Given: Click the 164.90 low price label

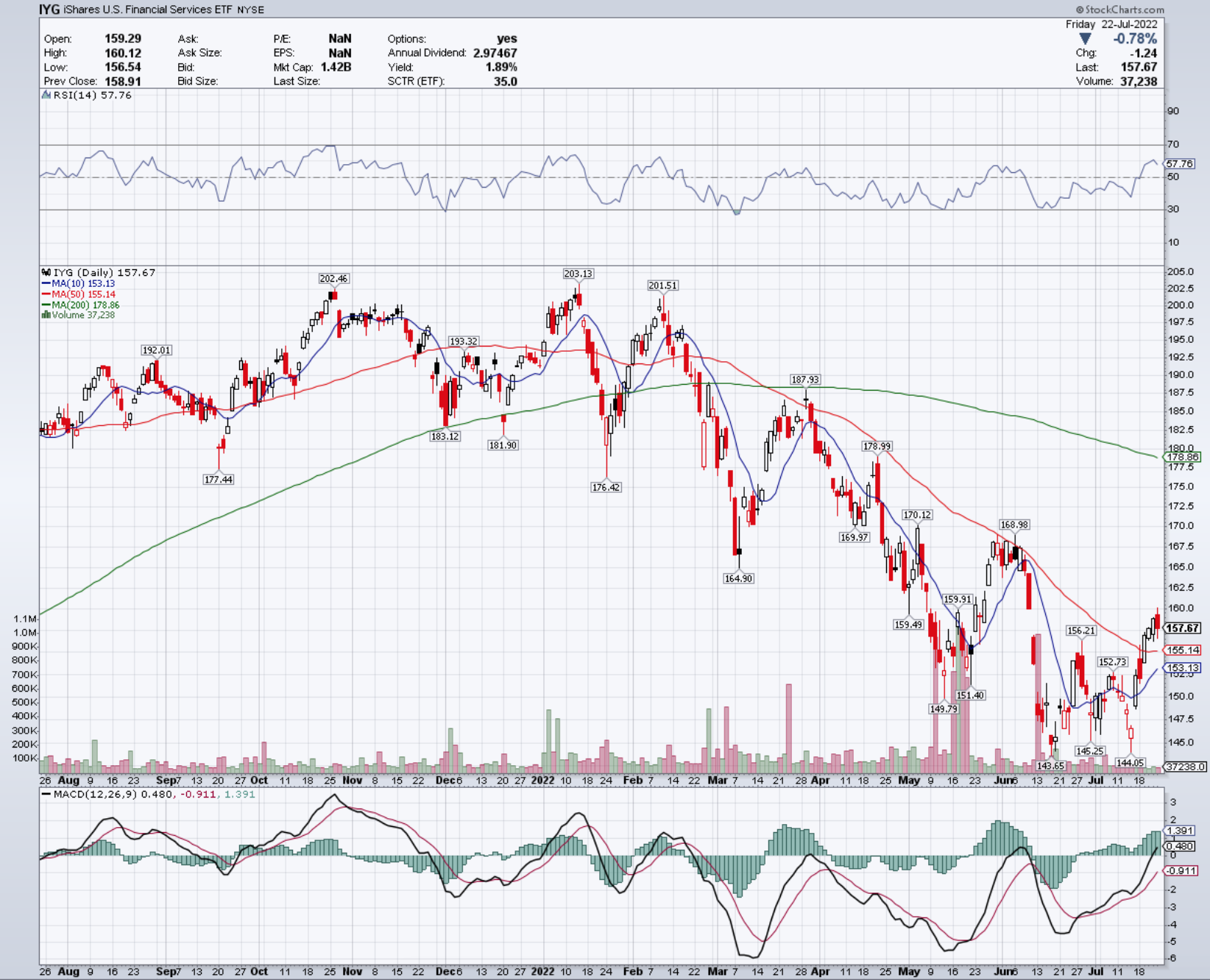Looking at the screenshot, I should [738, 578].
